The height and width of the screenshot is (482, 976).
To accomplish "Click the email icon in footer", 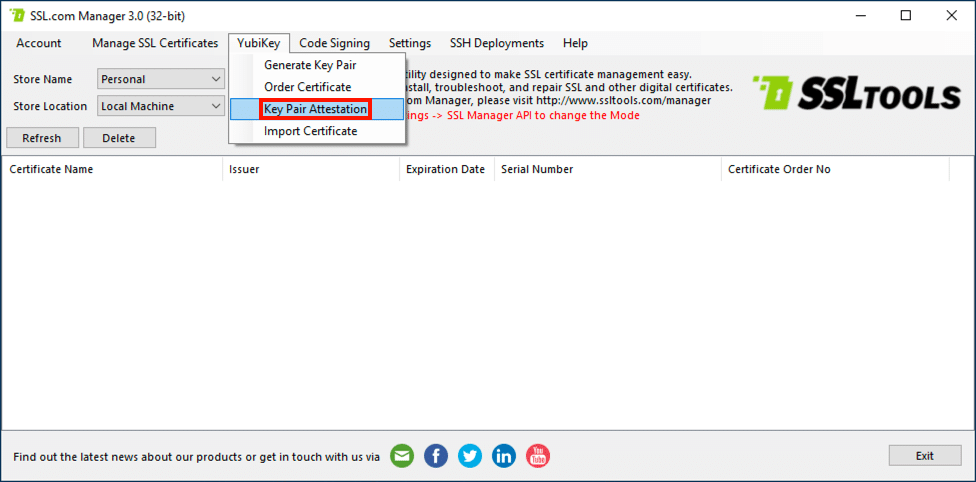I will pyautogui.click(x=402, y=456).
